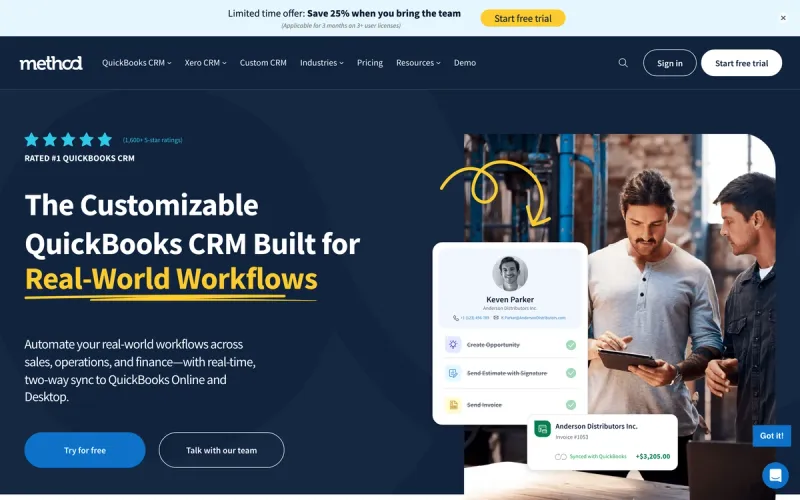Go to the Pricing page
This screenshot has height=500, width=800.
coord(370,63)
